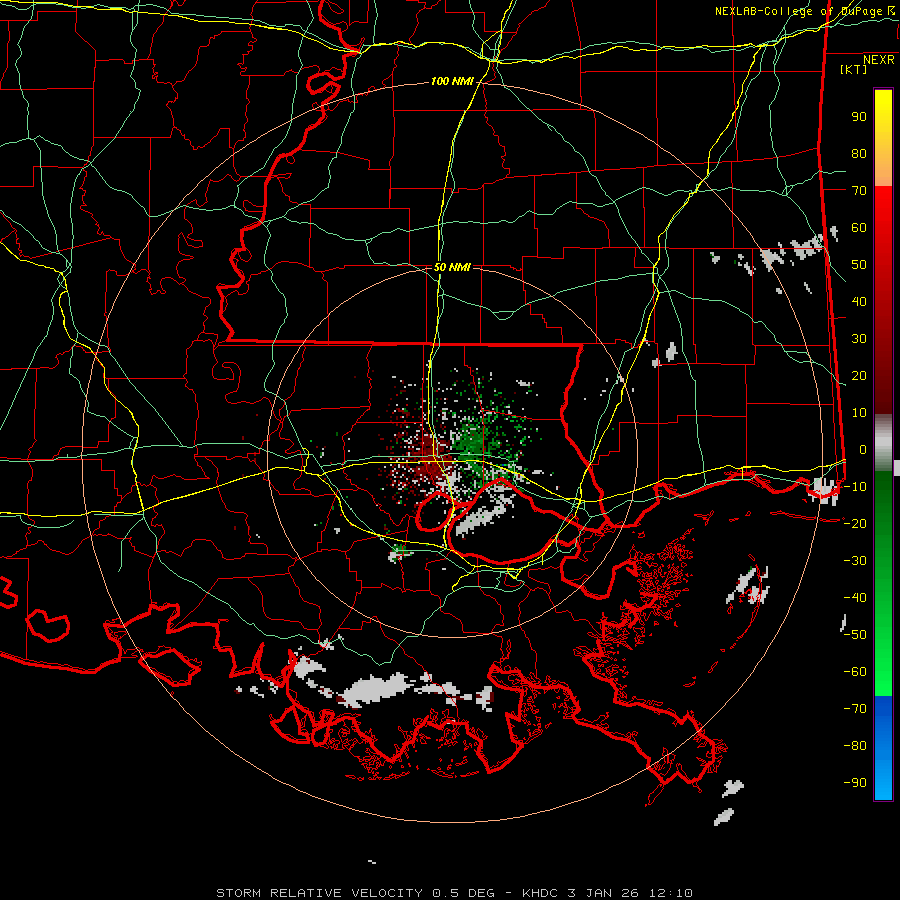Screen dimensions: 900x900
Task: Select the -30 knot scale label
Action: coord(855,561)
